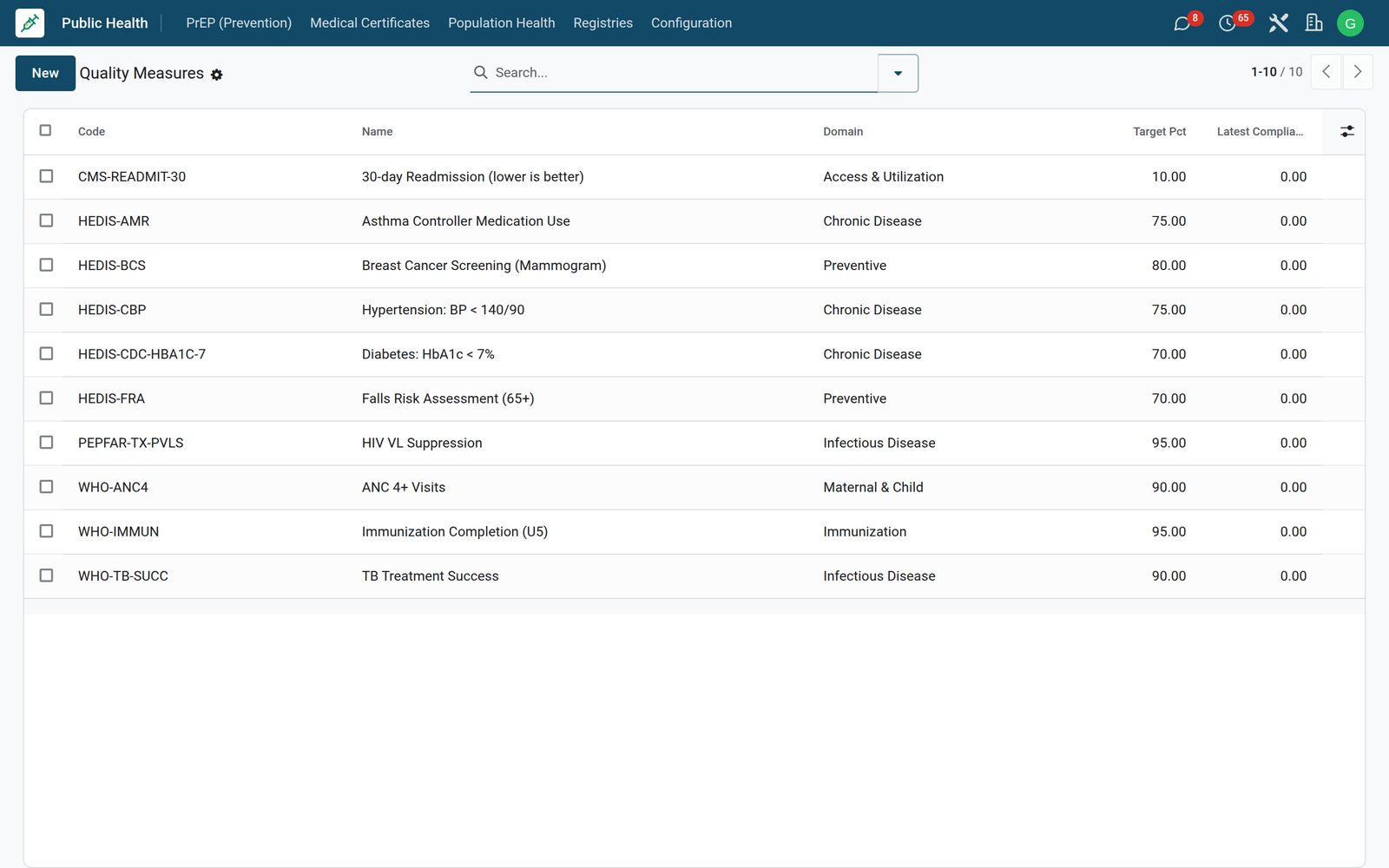Open the Registries menu
The height and width of the screenshot is (868, 1389).
point(602,23)
